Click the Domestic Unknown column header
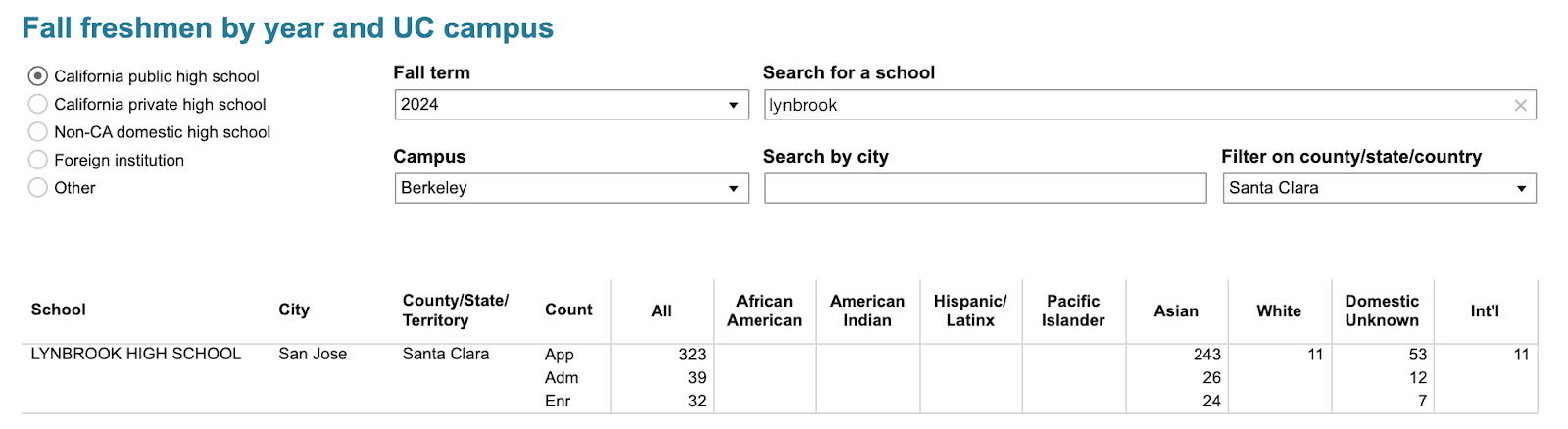Image resolution: width=1568 pixels, height=429 pixels. [1382, 310]
